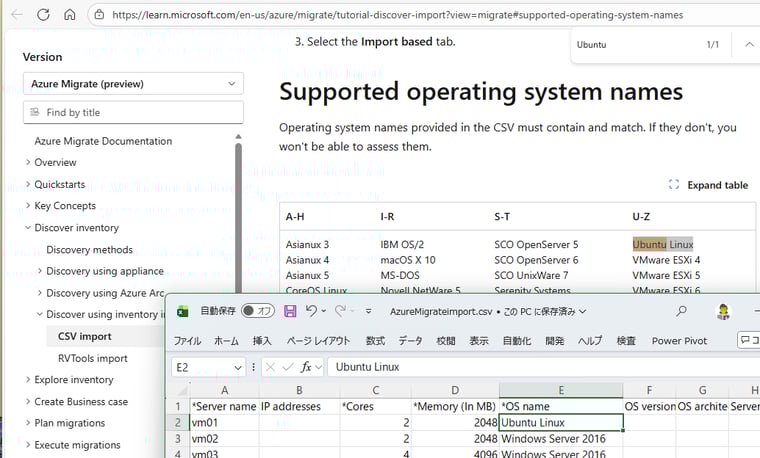Expand the Overview section
Screen dimensions: 760x458
28,162
